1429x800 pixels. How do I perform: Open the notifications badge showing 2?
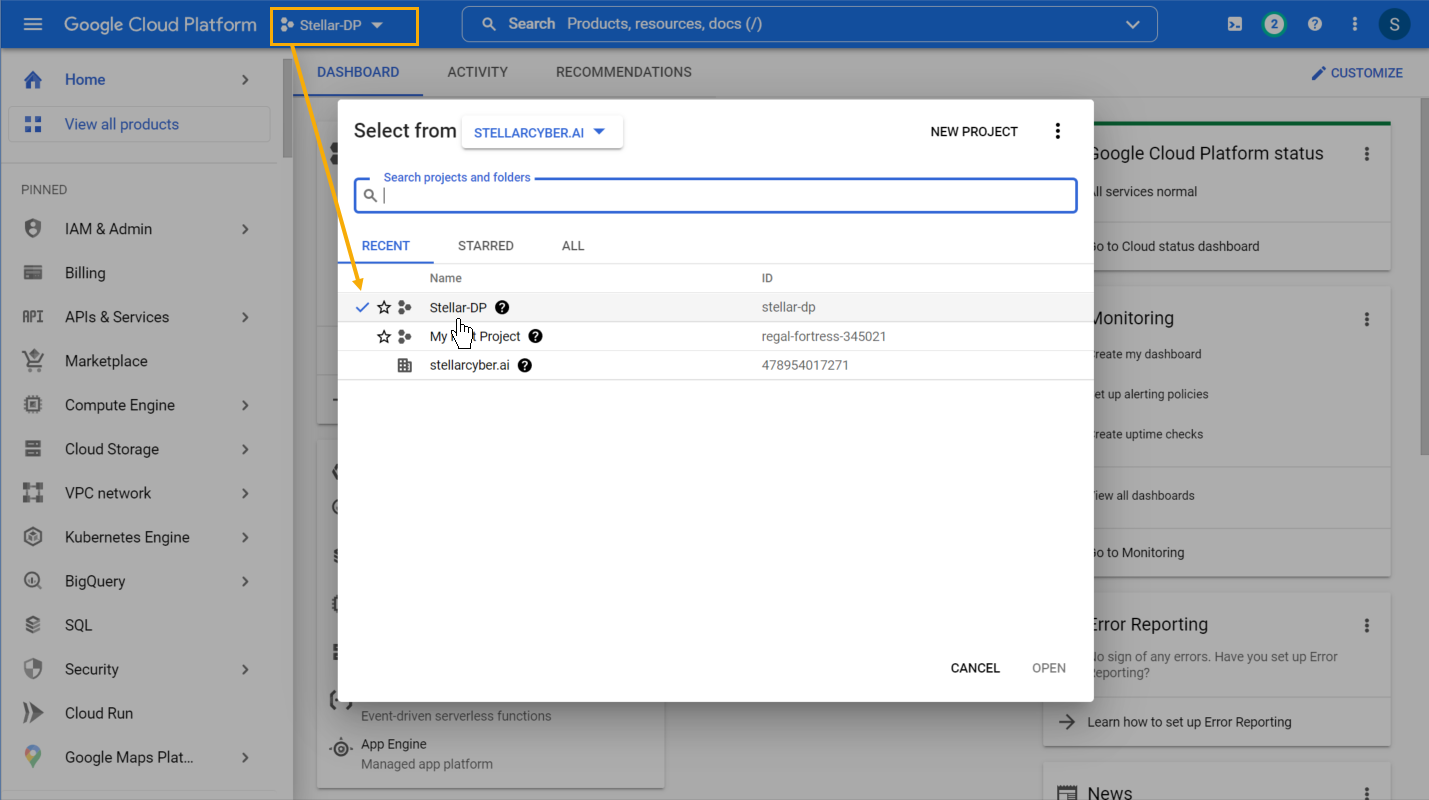coord(1273,24)
